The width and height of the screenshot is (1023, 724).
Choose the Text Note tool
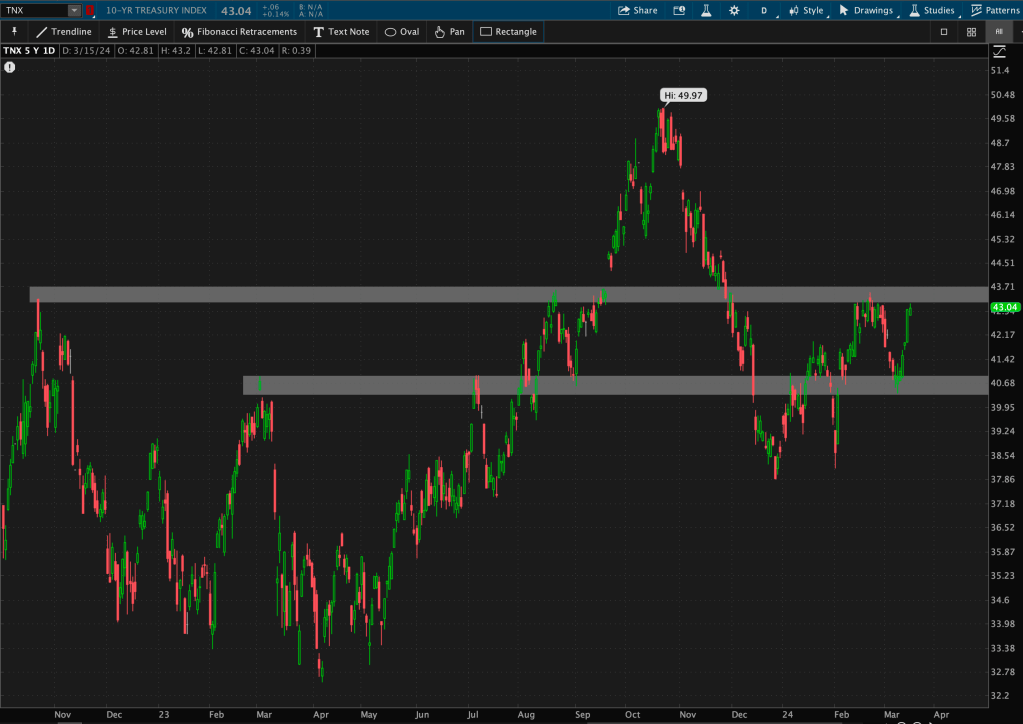tap(341, 32)
